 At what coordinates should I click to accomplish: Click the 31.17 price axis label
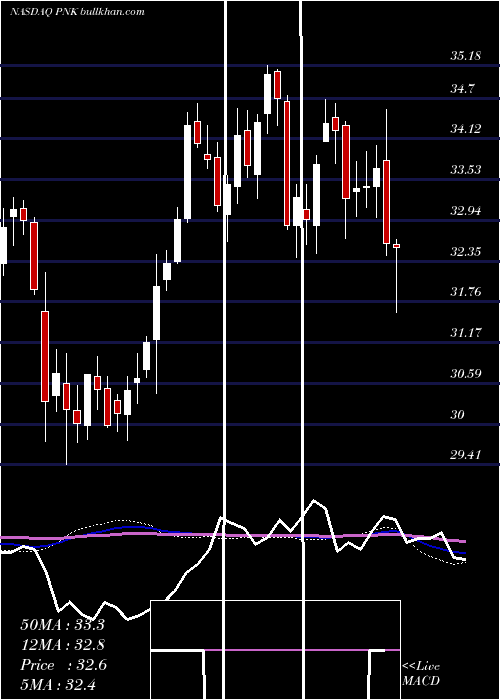[x=466, y=333]
